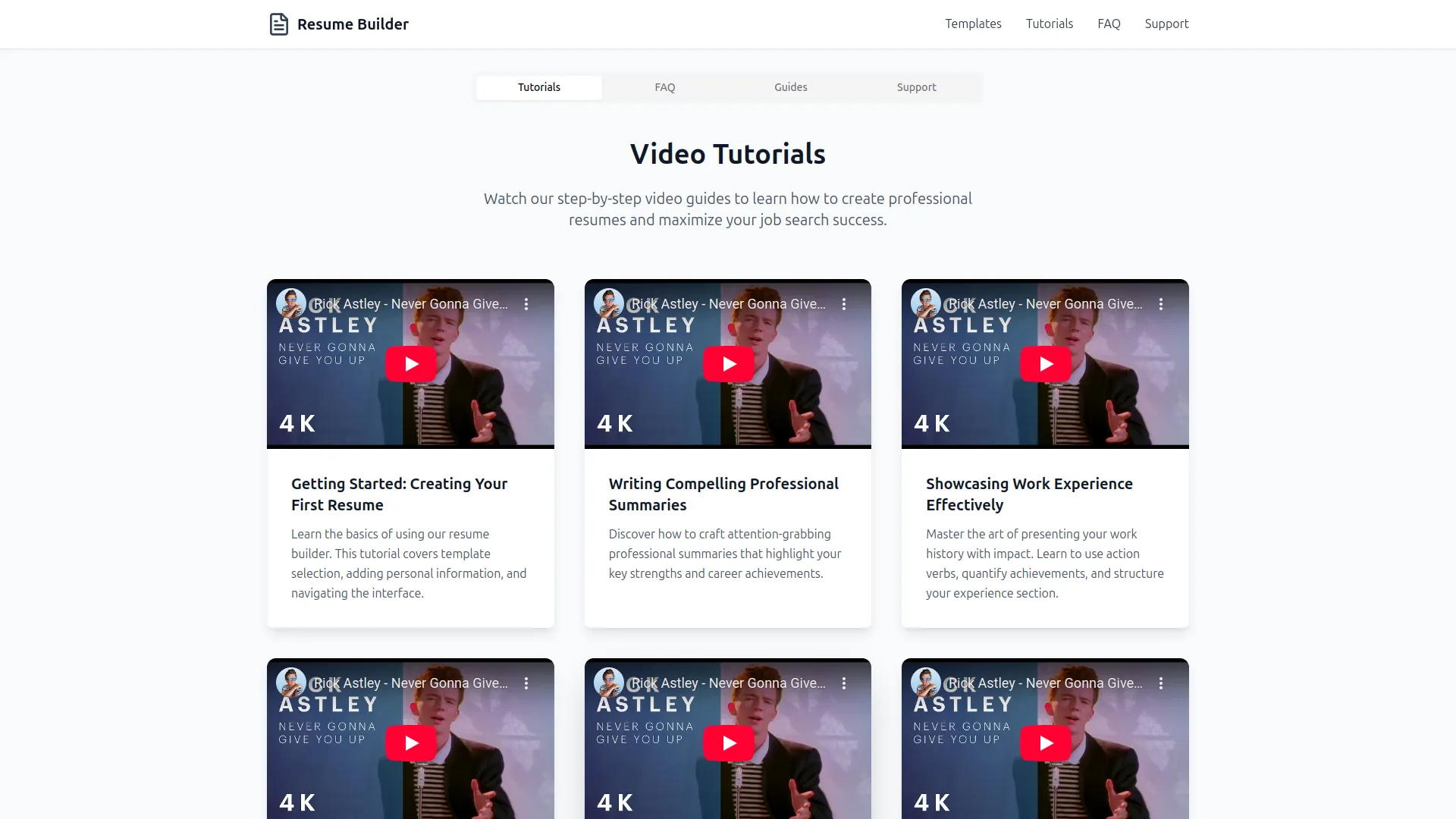Open the three-dot menu on the bottom-right video
This screenshot has width=1456, height=819.
(x=1161, y=682)
